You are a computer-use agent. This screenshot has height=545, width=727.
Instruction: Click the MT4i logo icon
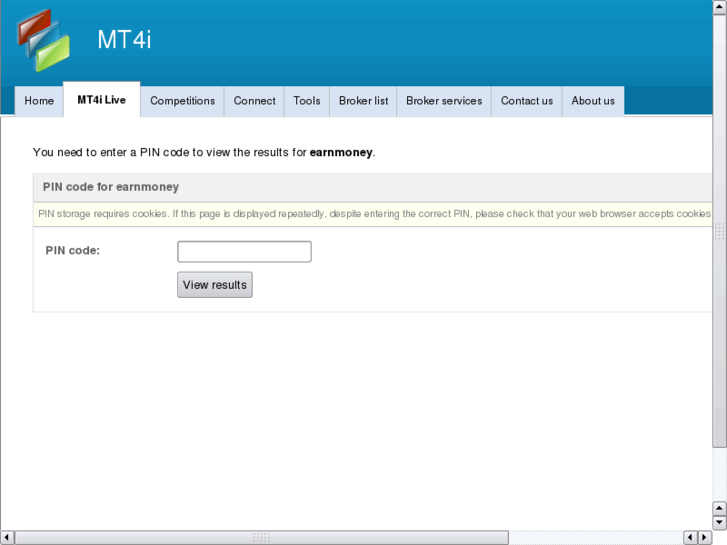tap(44, 40)
